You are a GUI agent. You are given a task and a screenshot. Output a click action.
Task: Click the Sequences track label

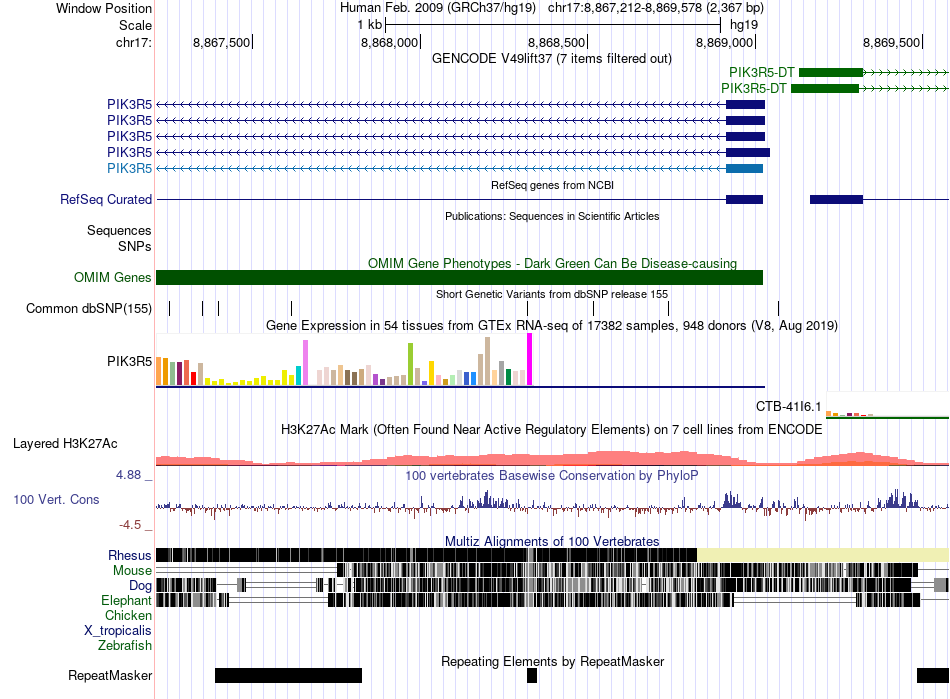tap(119, 230)
